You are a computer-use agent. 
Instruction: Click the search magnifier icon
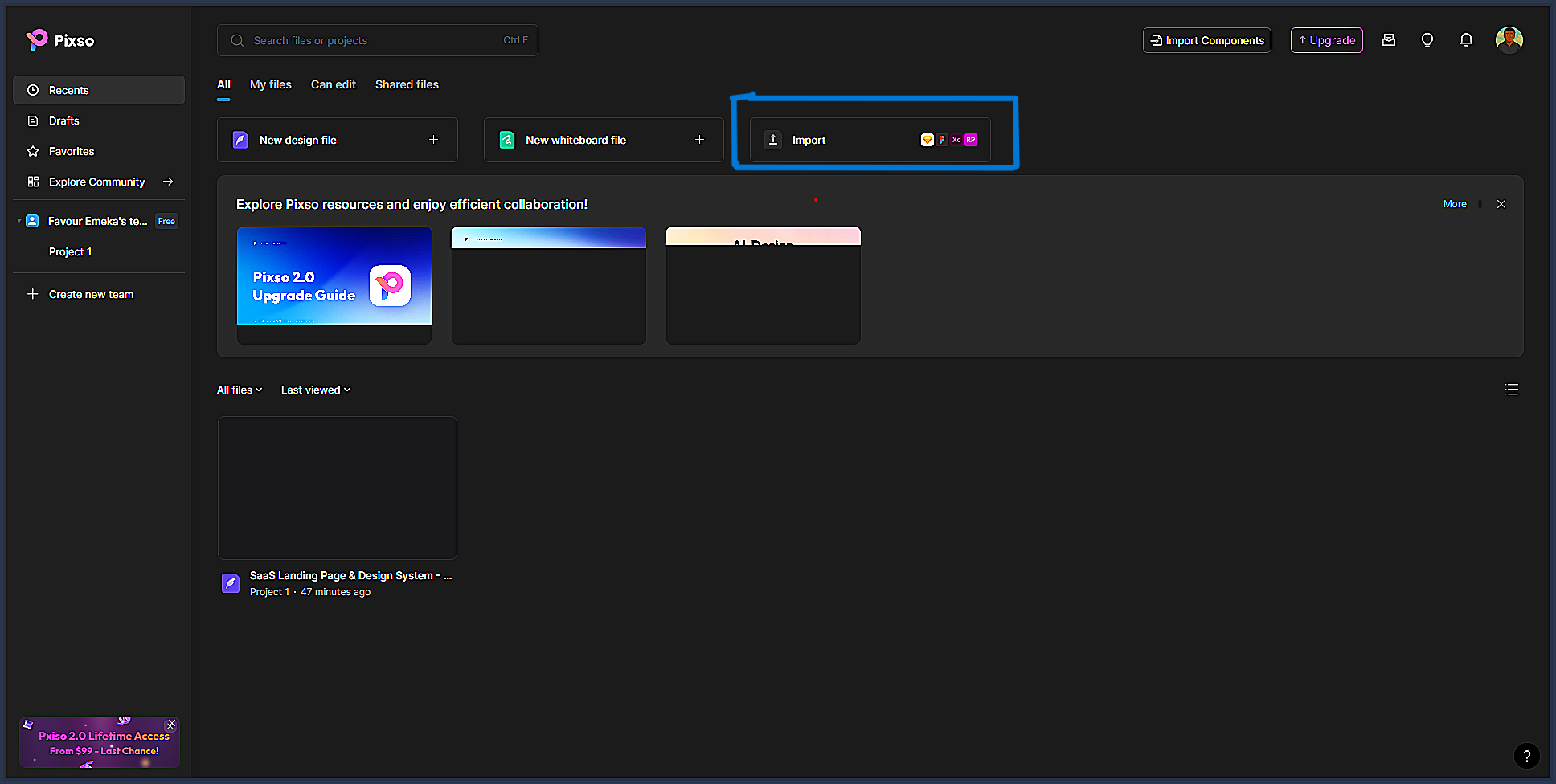pyautogui.click(x=237, y=40)
